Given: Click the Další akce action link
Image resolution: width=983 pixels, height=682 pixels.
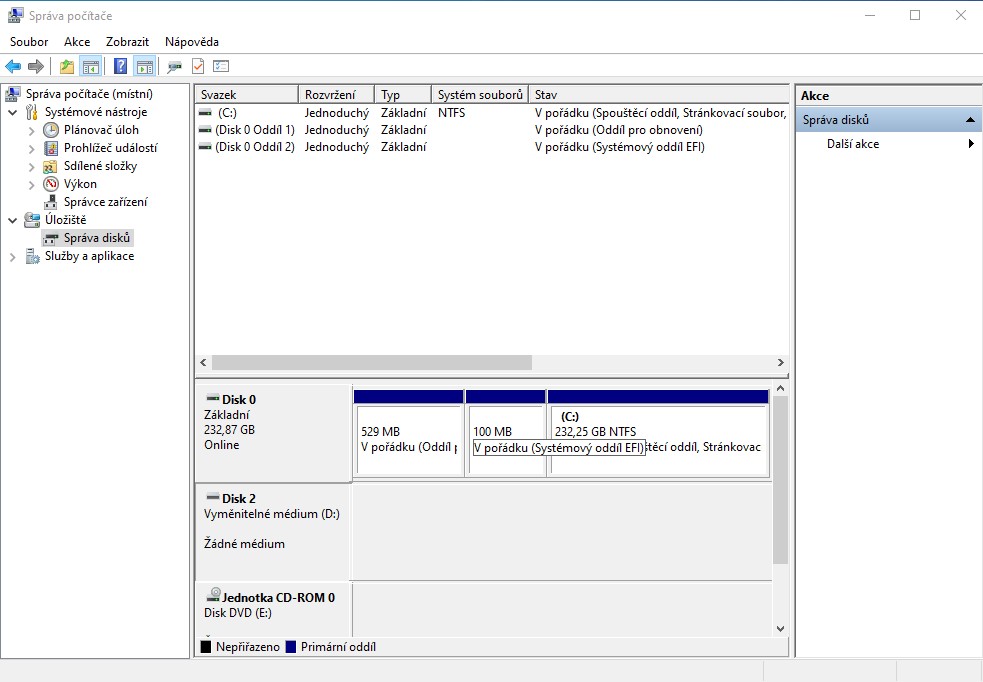Looking at the screenshot, I should pos(853,144).
